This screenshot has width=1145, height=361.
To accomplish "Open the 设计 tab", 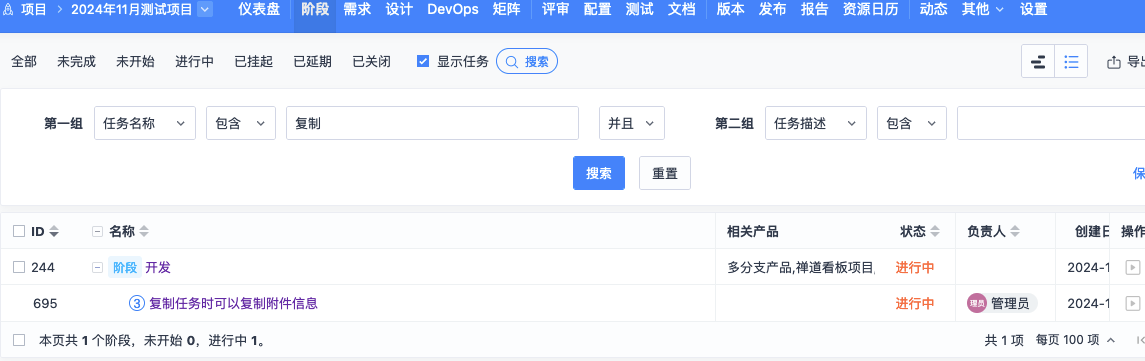I will (x=399, y=10).
